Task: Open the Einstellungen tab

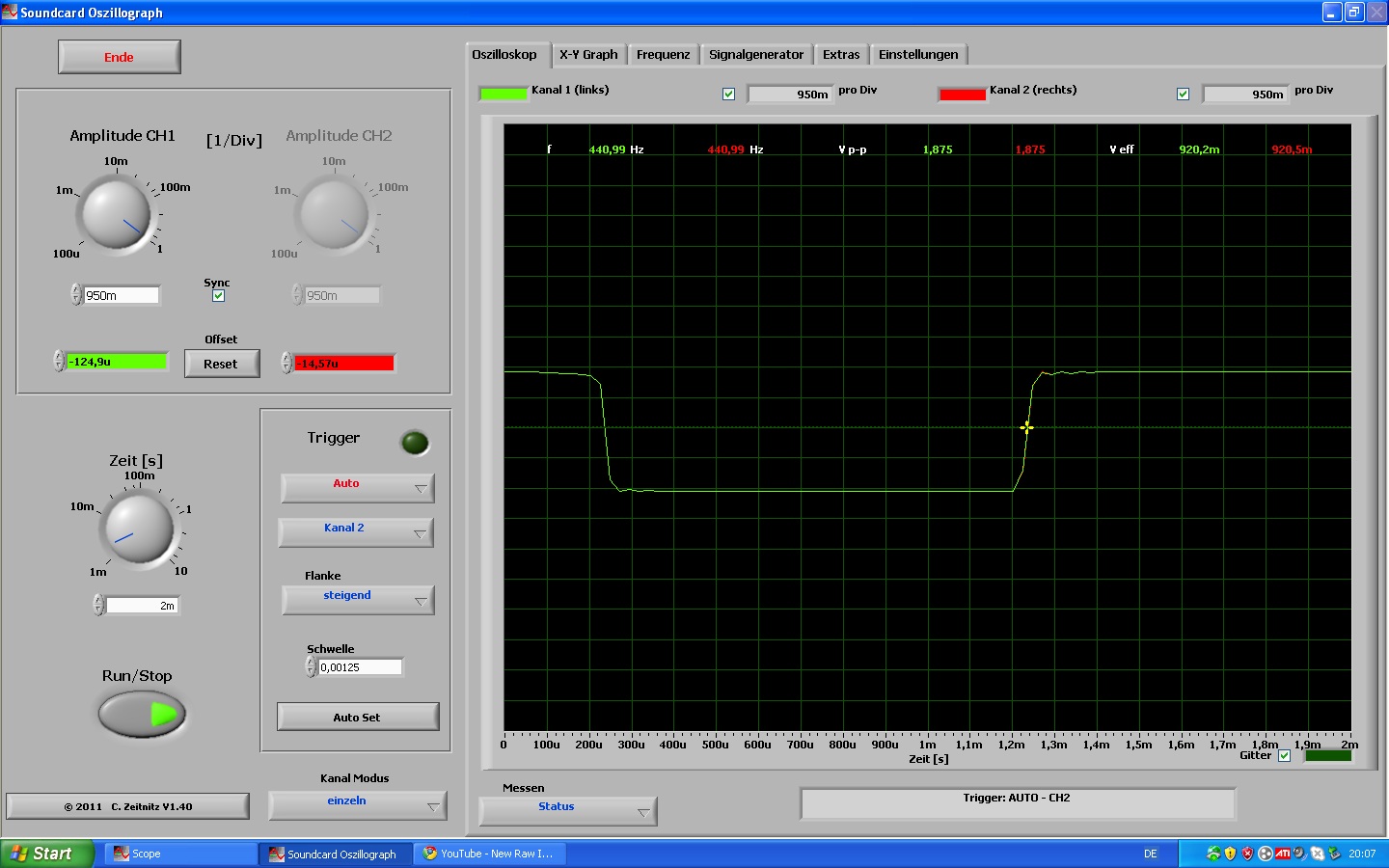Action: point(918,55)
